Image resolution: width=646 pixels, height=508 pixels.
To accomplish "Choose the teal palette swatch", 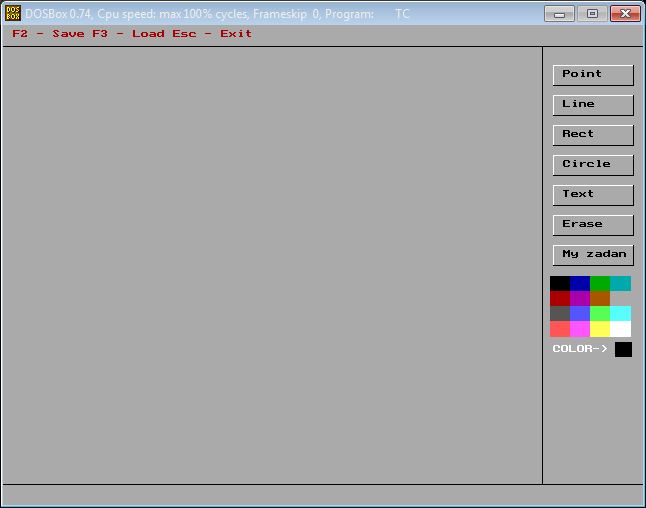I will coord(620,283).
